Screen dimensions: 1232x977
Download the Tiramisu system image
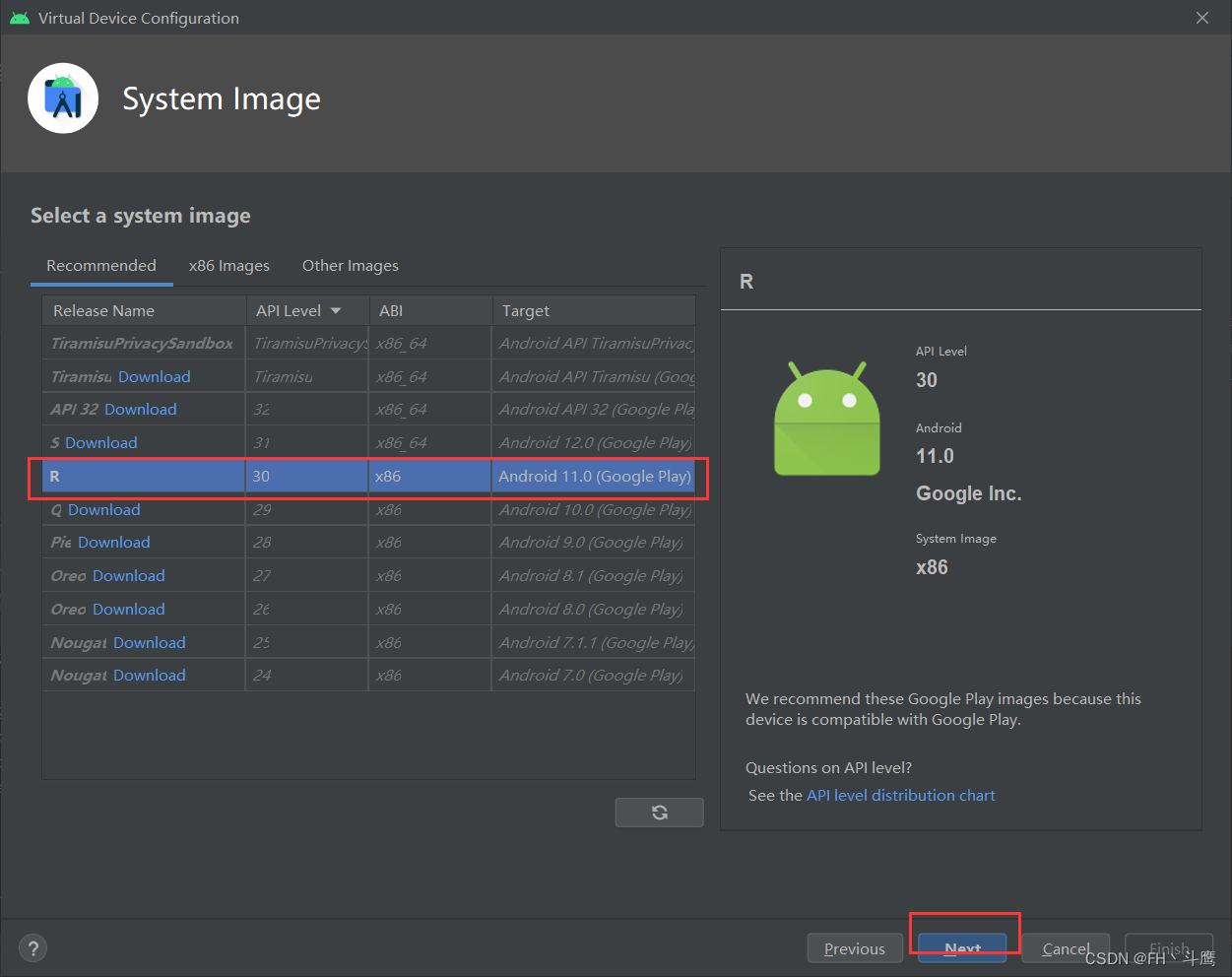pyautogui.click(x=155, y=377)
